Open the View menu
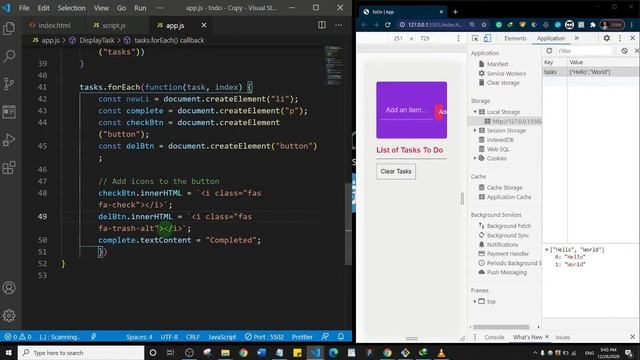This screenshot has width=640, height=360. coord(101,8)
